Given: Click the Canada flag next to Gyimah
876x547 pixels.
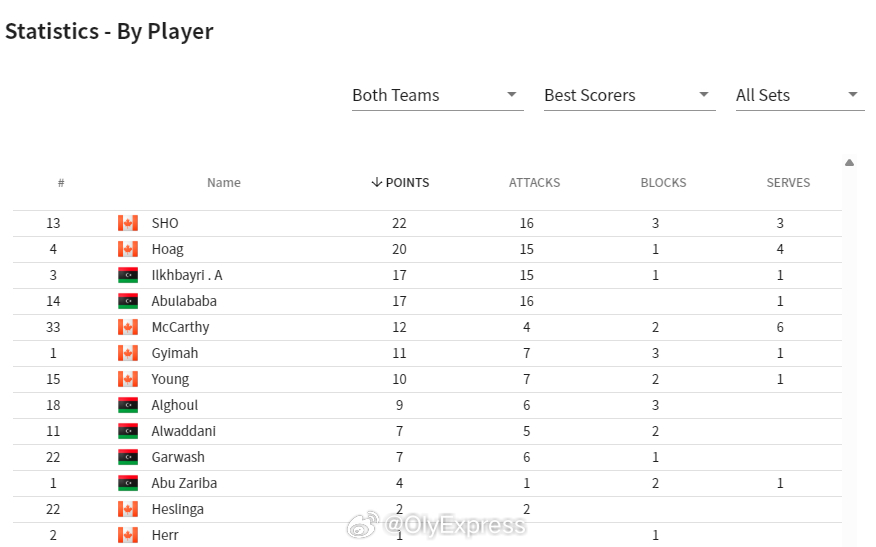Looking at the screenshot, I should point(128,353).
